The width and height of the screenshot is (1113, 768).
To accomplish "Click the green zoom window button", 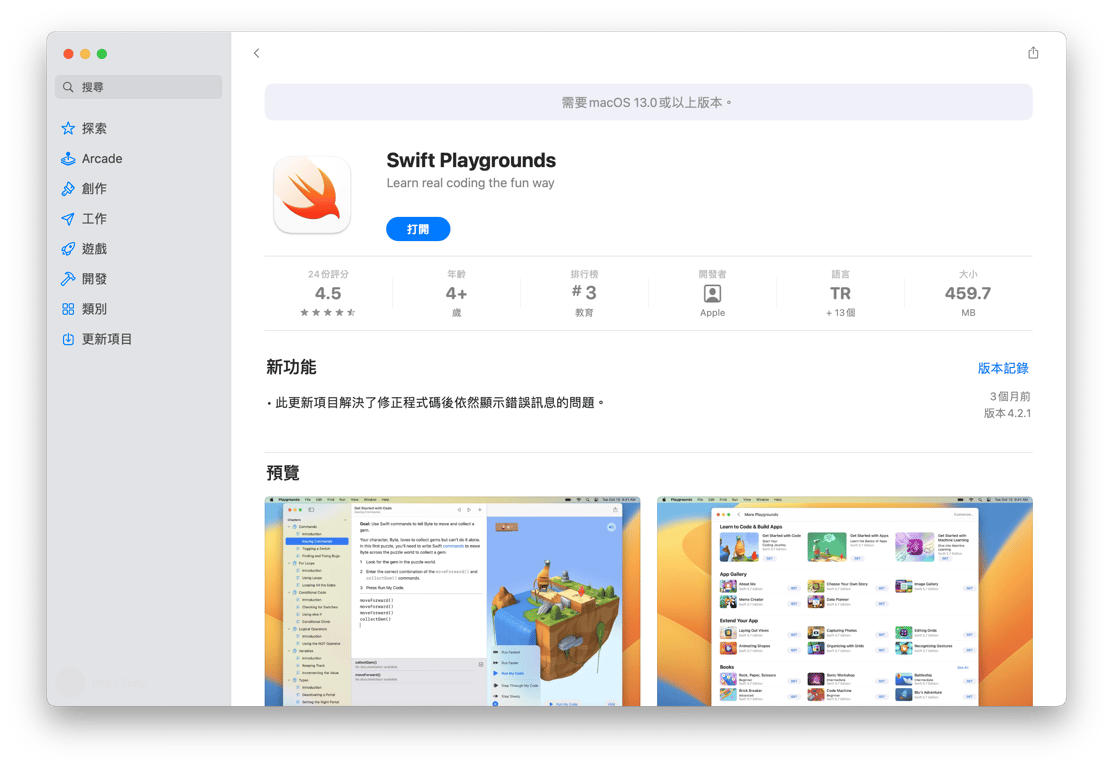I will [x=102, y=54].
